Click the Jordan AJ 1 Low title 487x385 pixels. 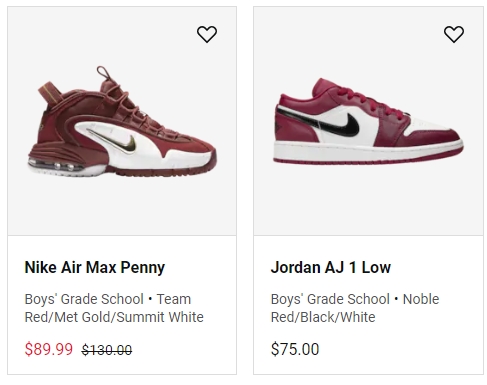click(330, 267)
